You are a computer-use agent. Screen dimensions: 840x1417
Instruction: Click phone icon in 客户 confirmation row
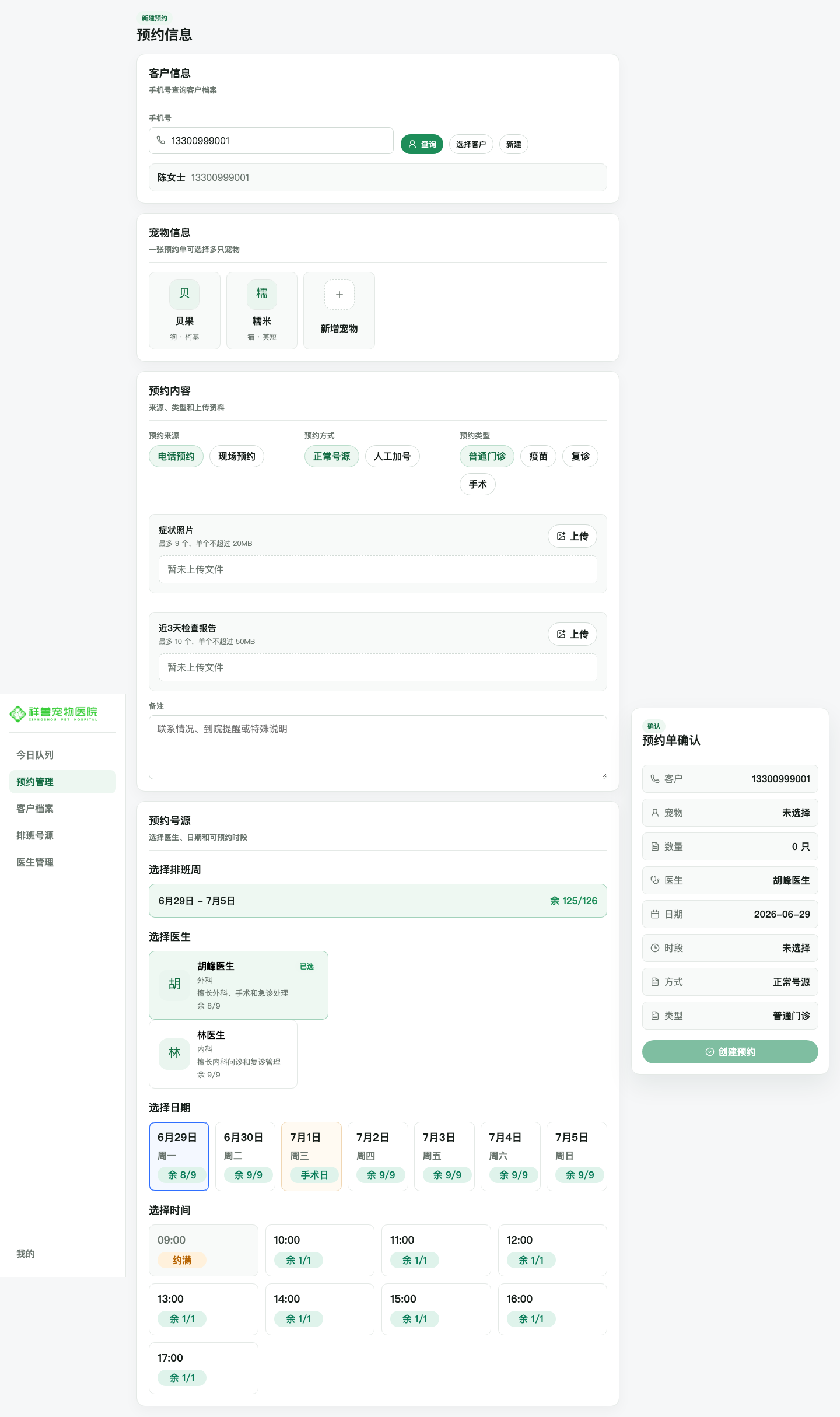[x=655, y=779]
